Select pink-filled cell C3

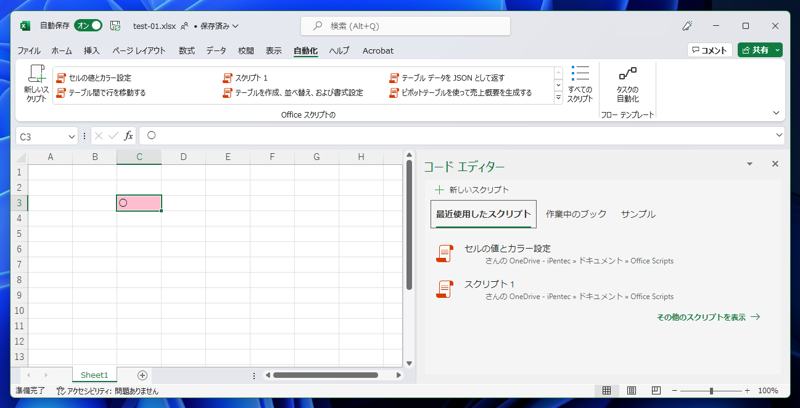(x=139, y=203)
